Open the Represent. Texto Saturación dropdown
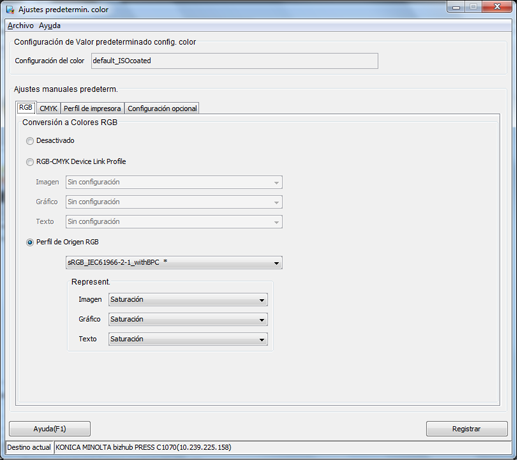517x460 pixels. [188, 339]
